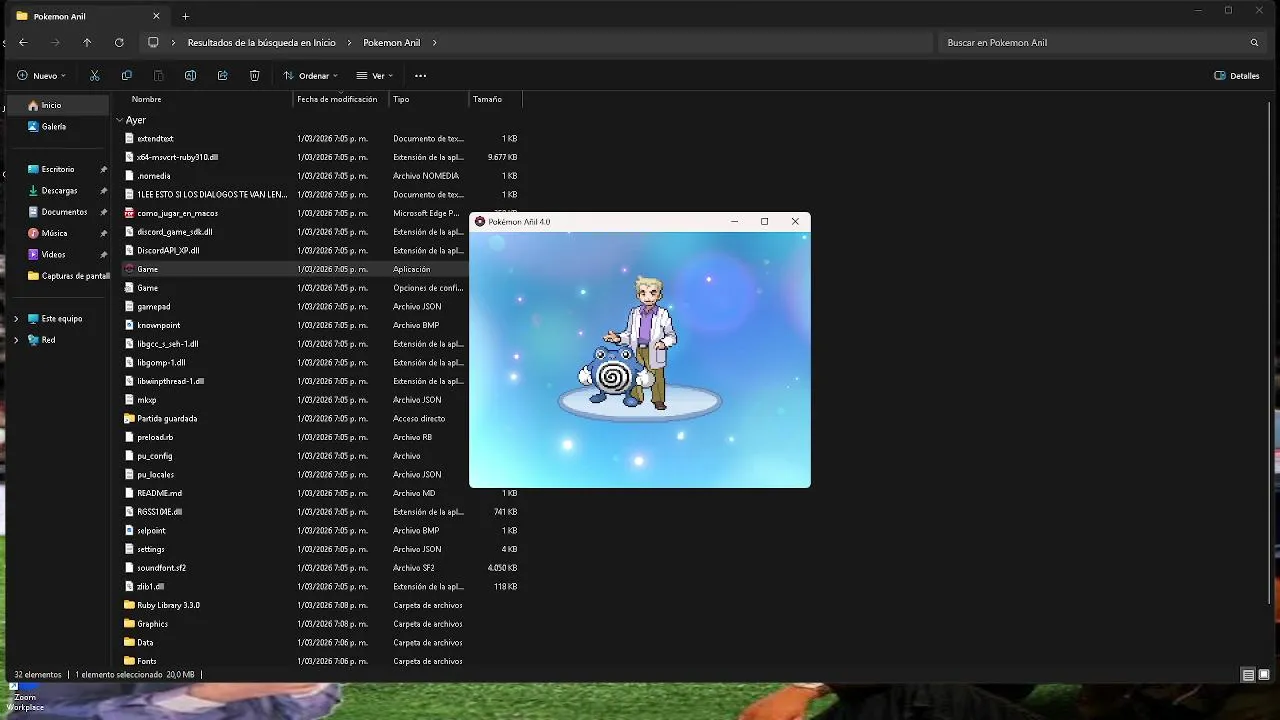This screenshot has width=1280, height=720.
Task: Click Resultados de la búsqueda en Inicio breadcrumb
Action: [262, 43]
